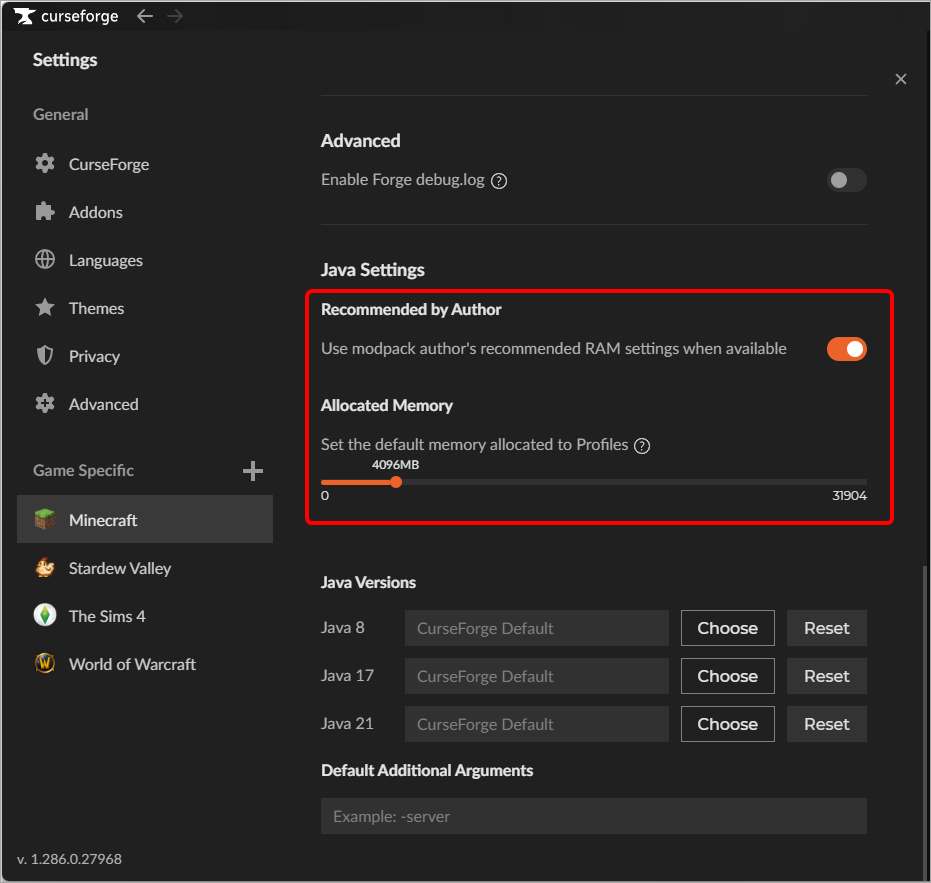Click the Privacy shield icon
Image resolution: width=931 pixels, height=883 pixels.
(x=45, y=356)
